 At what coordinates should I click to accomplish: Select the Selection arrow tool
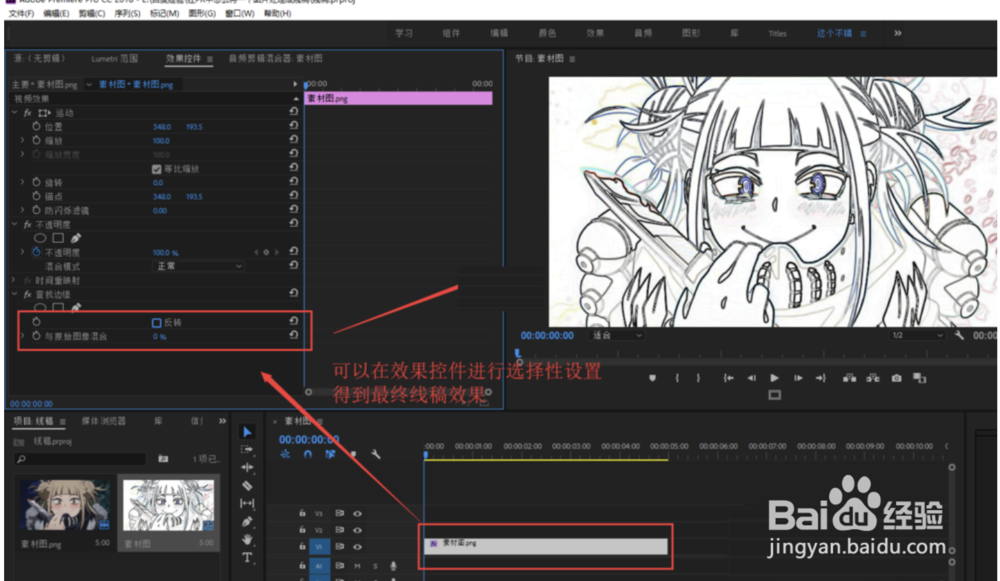(247, 432)
